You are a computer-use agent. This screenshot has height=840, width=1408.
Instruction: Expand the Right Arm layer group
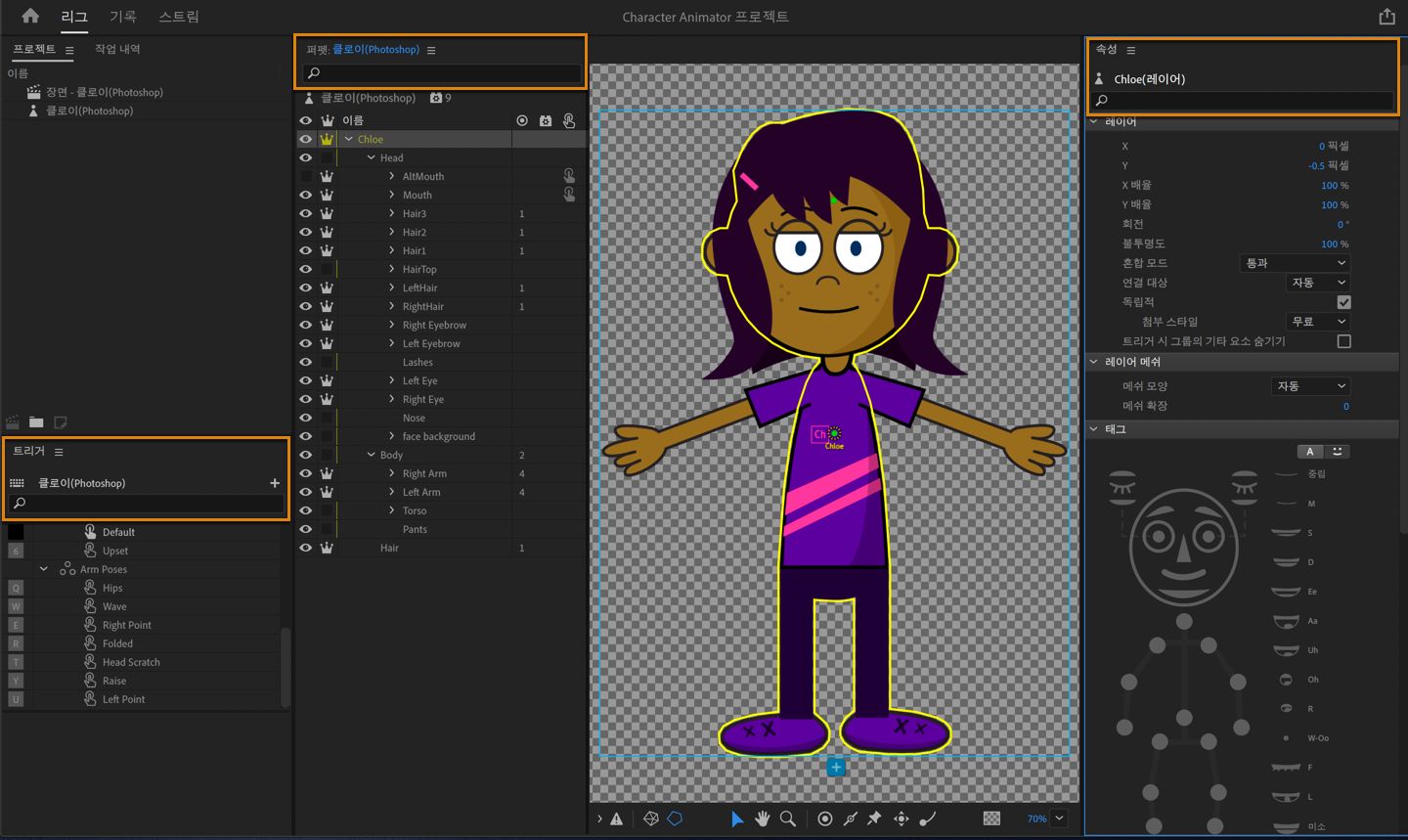pyautogui.click(x=392, y=473)
